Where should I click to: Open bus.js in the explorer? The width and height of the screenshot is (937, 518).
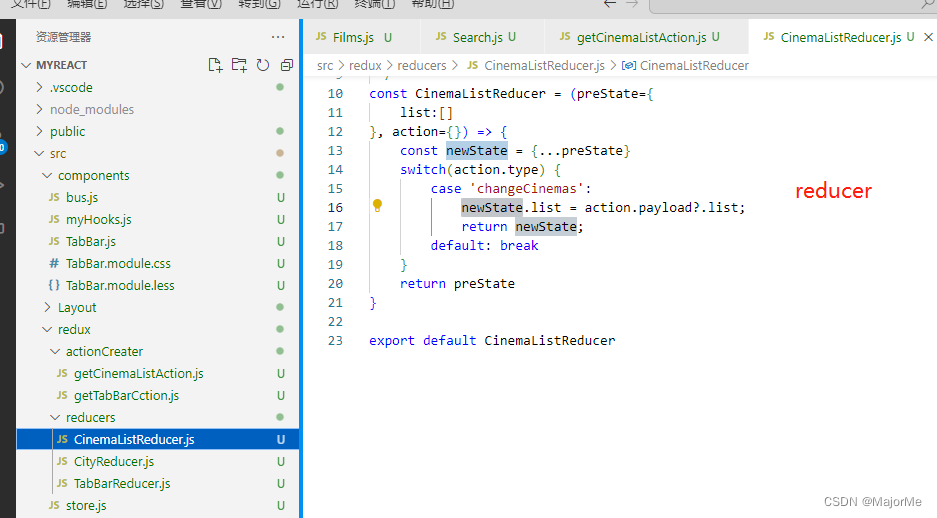coord(158,197)
